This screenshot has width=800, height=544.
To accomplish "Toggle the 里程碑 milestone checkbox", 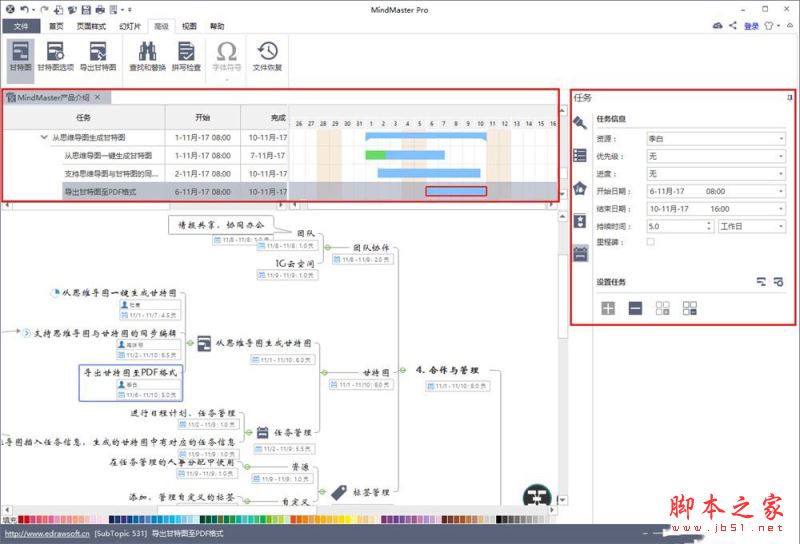I will (x=651, y=242).
